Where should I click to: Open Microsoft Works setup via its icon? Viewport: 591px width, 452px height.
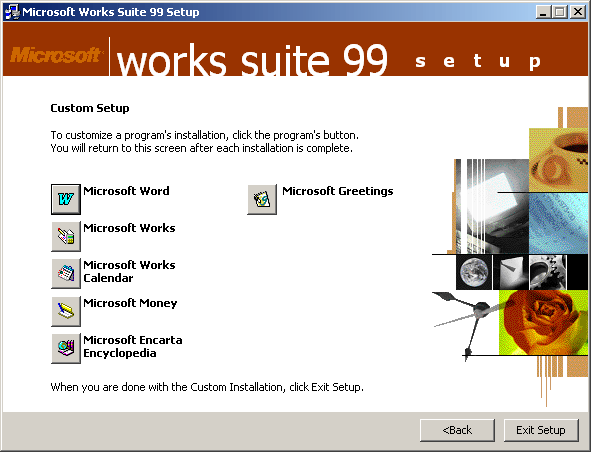tap(66, 236)
